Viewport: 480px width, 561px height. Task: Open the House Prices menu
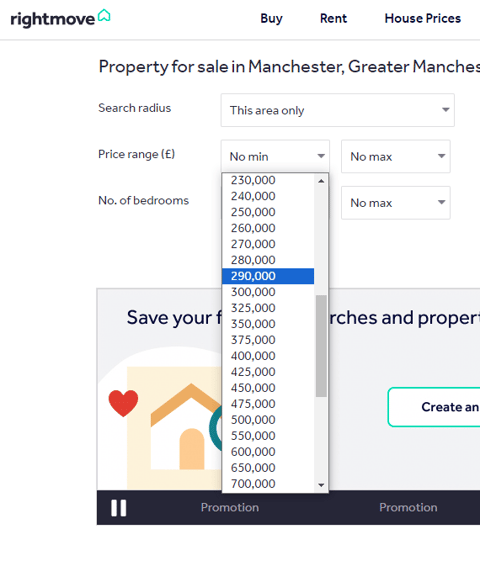click(423, 19)
